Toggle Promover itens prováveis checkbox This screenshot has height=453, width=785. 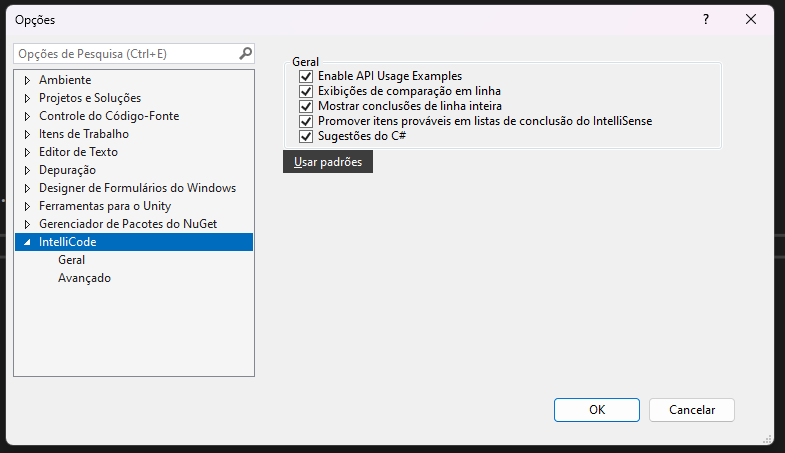[x=306, y=122]
